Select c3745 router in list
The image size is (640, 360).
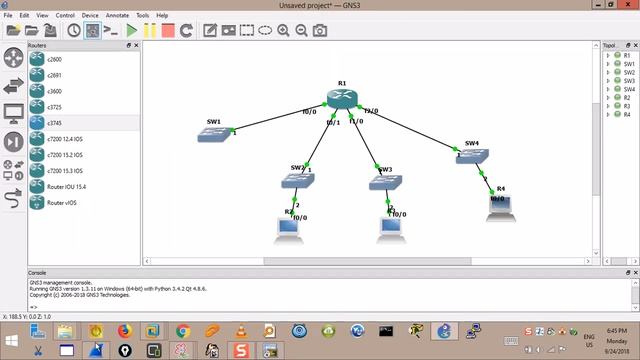[x=84, y=123]
